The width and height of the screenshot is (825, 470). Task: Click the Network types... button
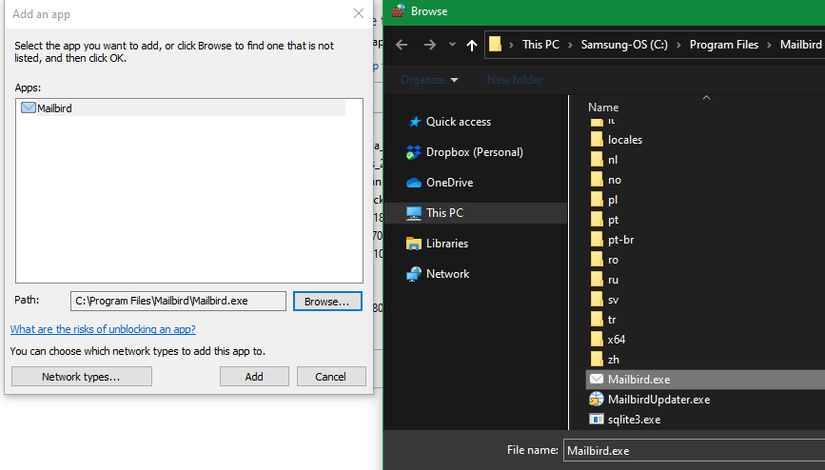pyautogui.click(x=82, y=376)
